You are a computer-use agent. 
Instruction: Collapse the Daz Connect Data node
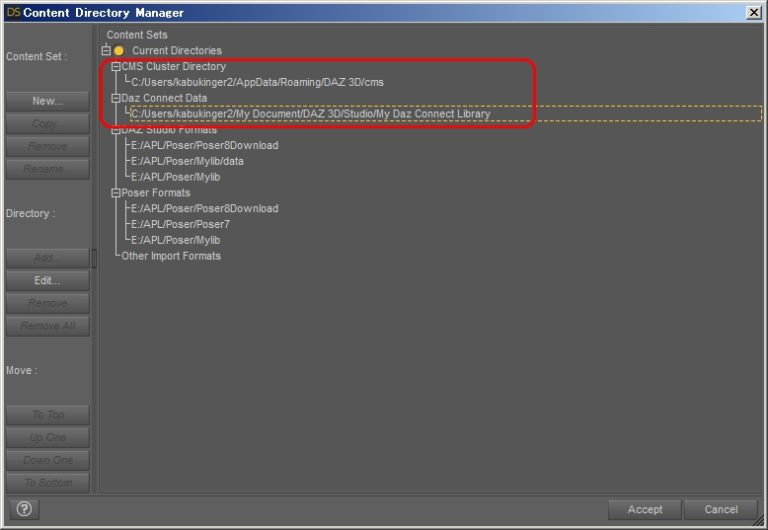(x=116, y=99)
